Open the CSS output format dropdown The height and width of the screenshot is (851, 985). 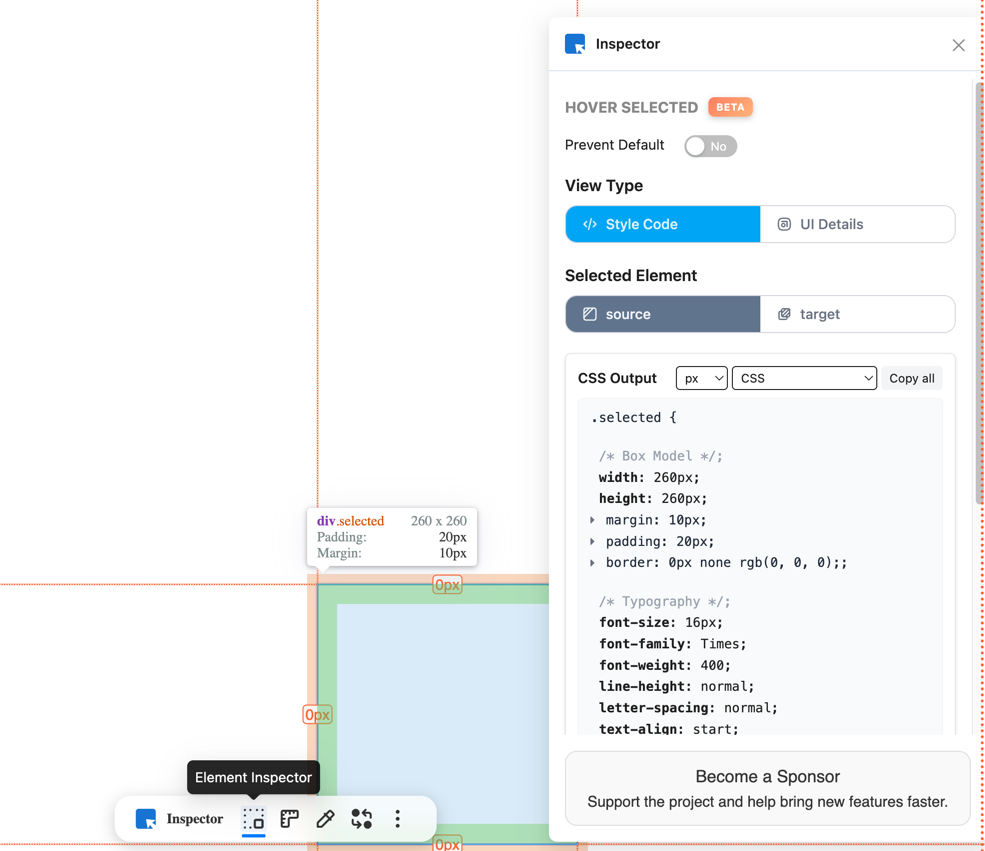(x=804, y=378)
